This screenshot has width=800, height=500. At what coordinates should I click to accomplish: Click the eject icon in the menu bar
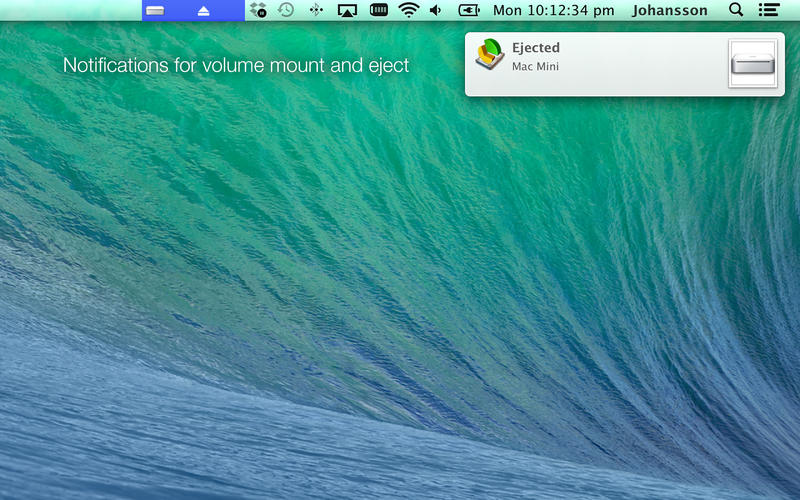tap(204, 11)
